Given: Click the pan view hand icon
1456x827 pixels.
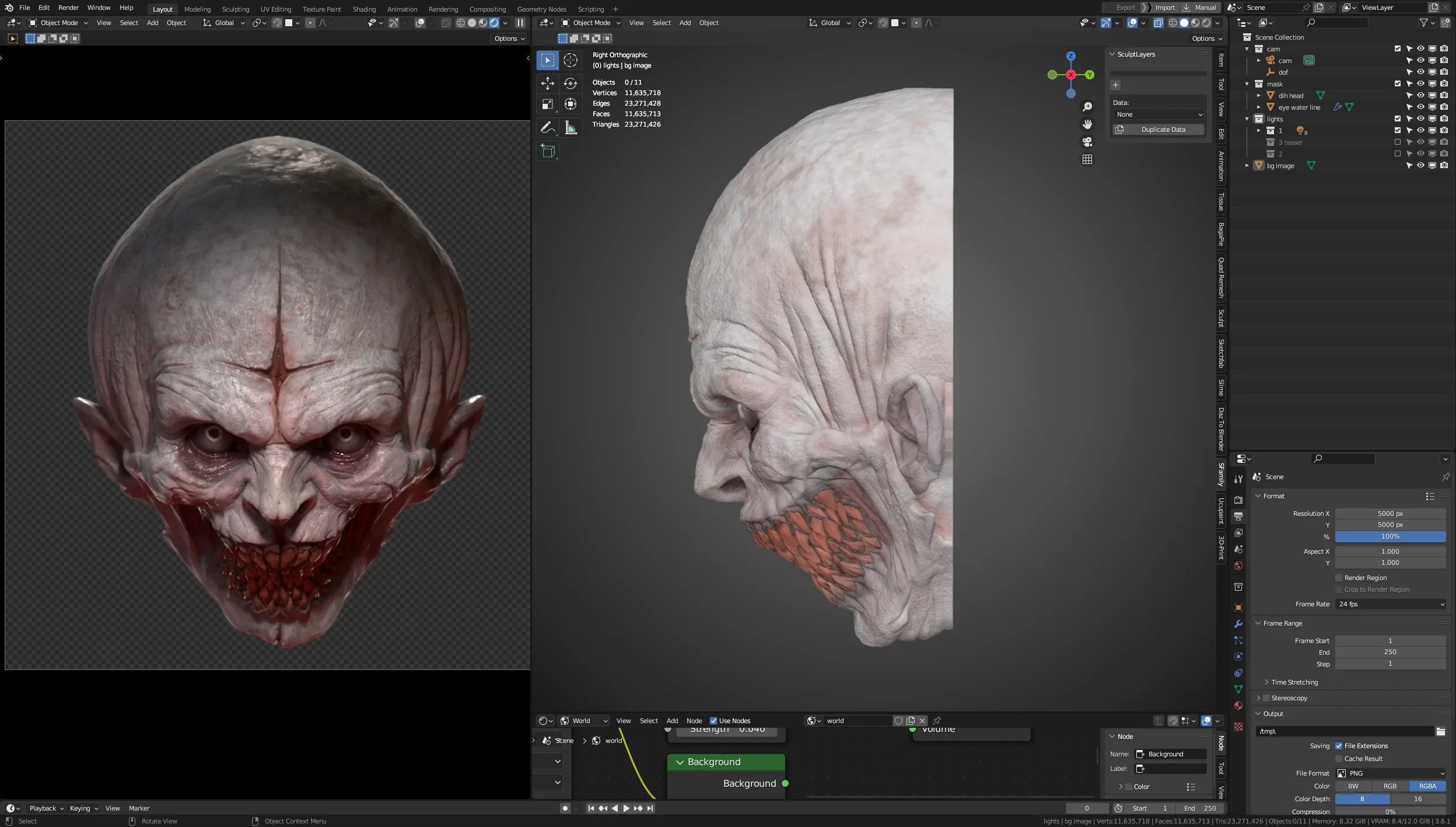Looking at the screenshot, I should [1087, 124].
